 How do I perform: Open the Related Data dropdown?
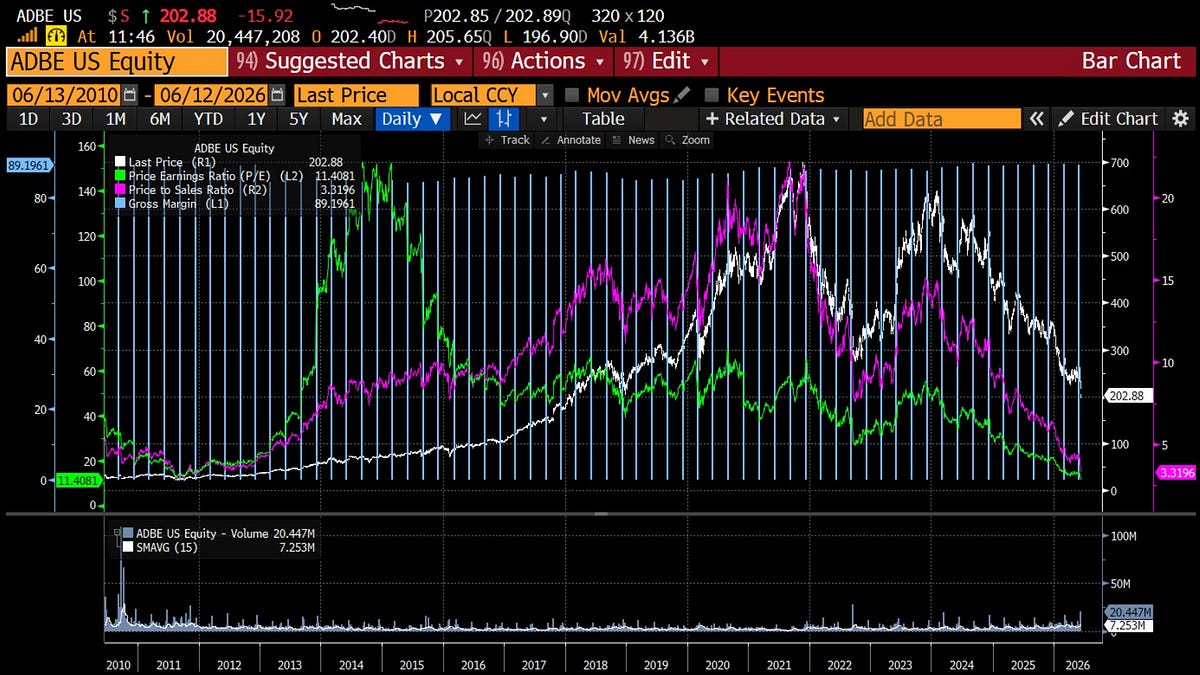pyautogui.click(x=774, y=119)
